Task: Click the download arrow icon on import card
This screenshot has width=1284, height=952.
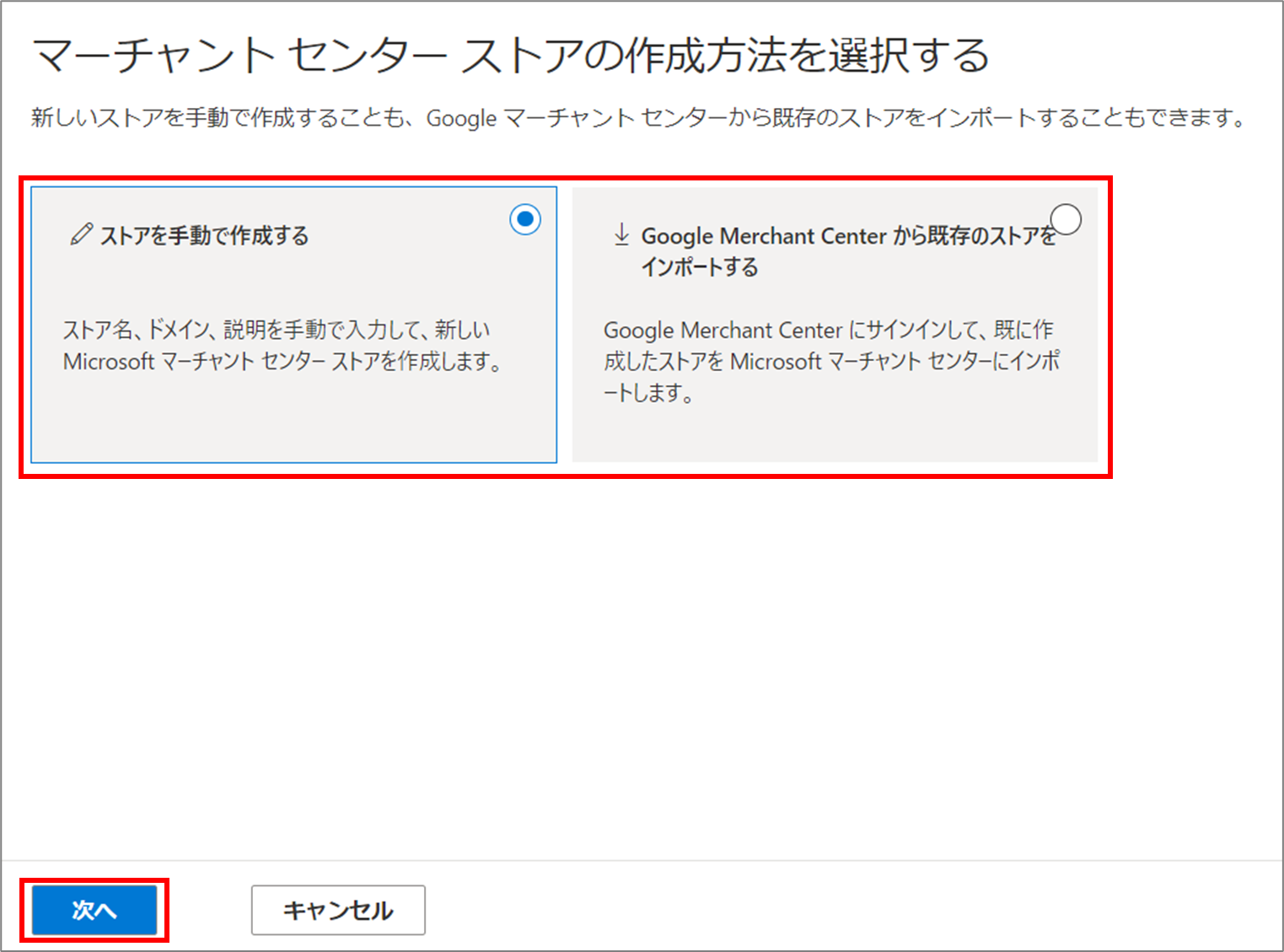Action: pos(621,234)
